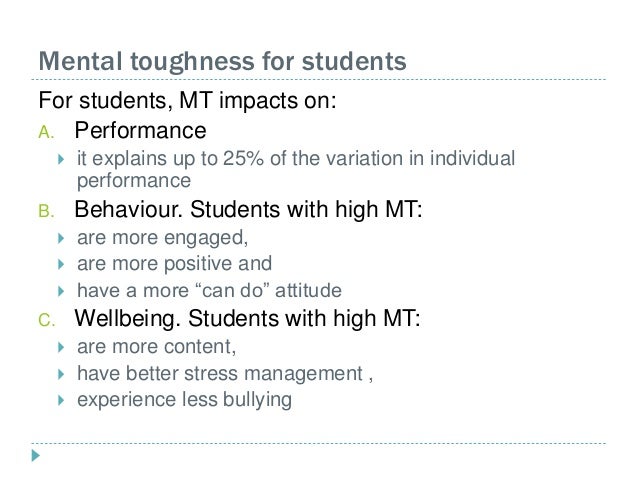
Task: Click the slide title "Mental toughness for students"
Action: pos(222,63)
